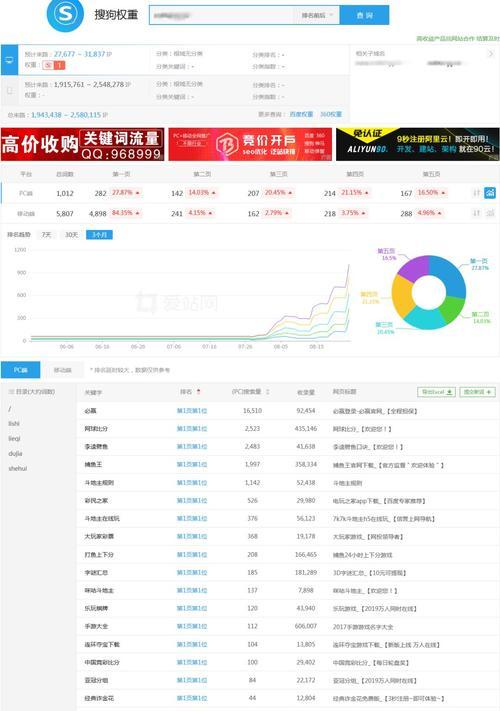The width and height of the screenshot is (500, 711).
Task: Select the lishi directory
Action: 14,424
